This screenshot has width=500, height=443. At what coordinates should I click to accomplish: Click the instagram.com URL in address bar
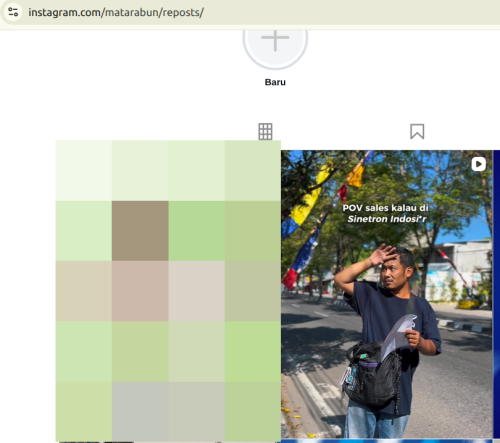click(116, 12)
